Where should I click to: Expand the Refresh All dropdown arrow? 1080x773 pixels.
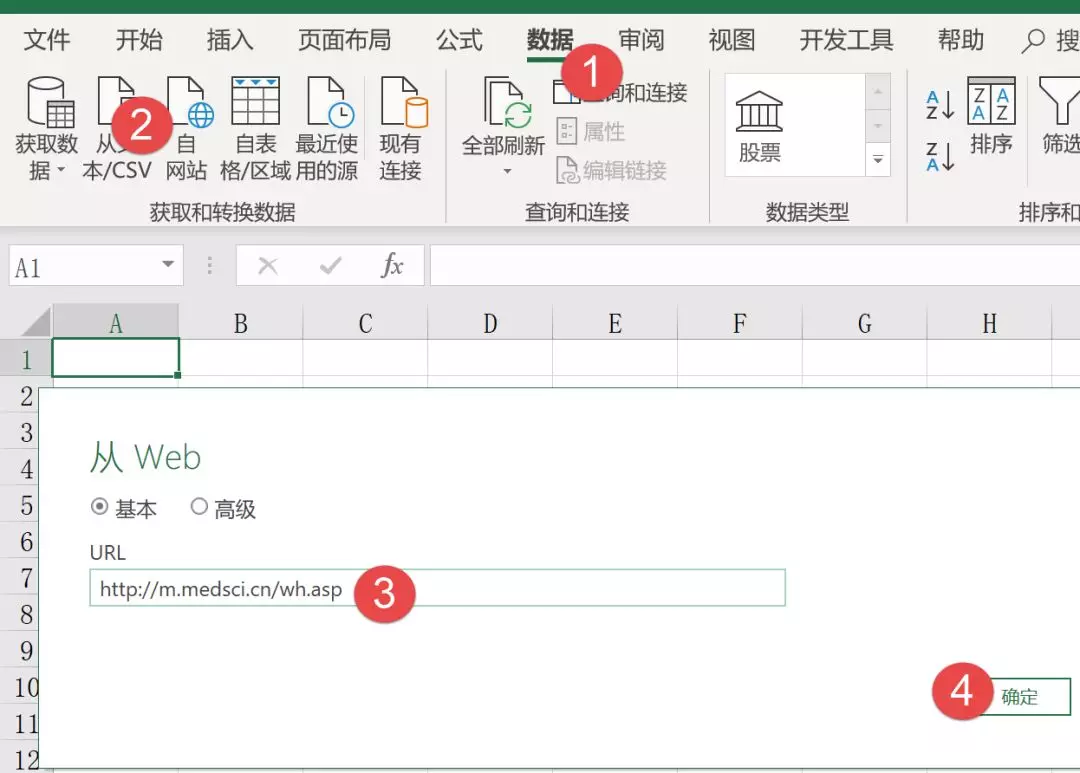[507, 171]
